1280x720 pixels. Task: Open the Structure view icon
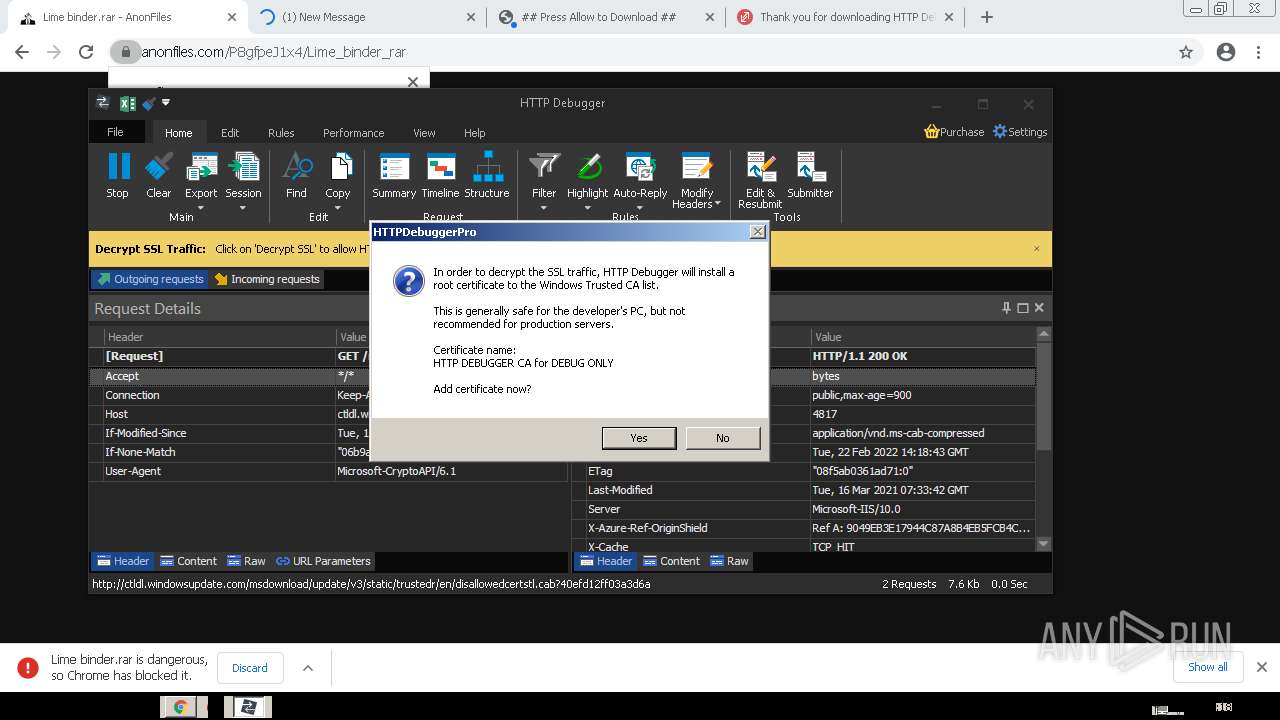(x=487, y=166)
